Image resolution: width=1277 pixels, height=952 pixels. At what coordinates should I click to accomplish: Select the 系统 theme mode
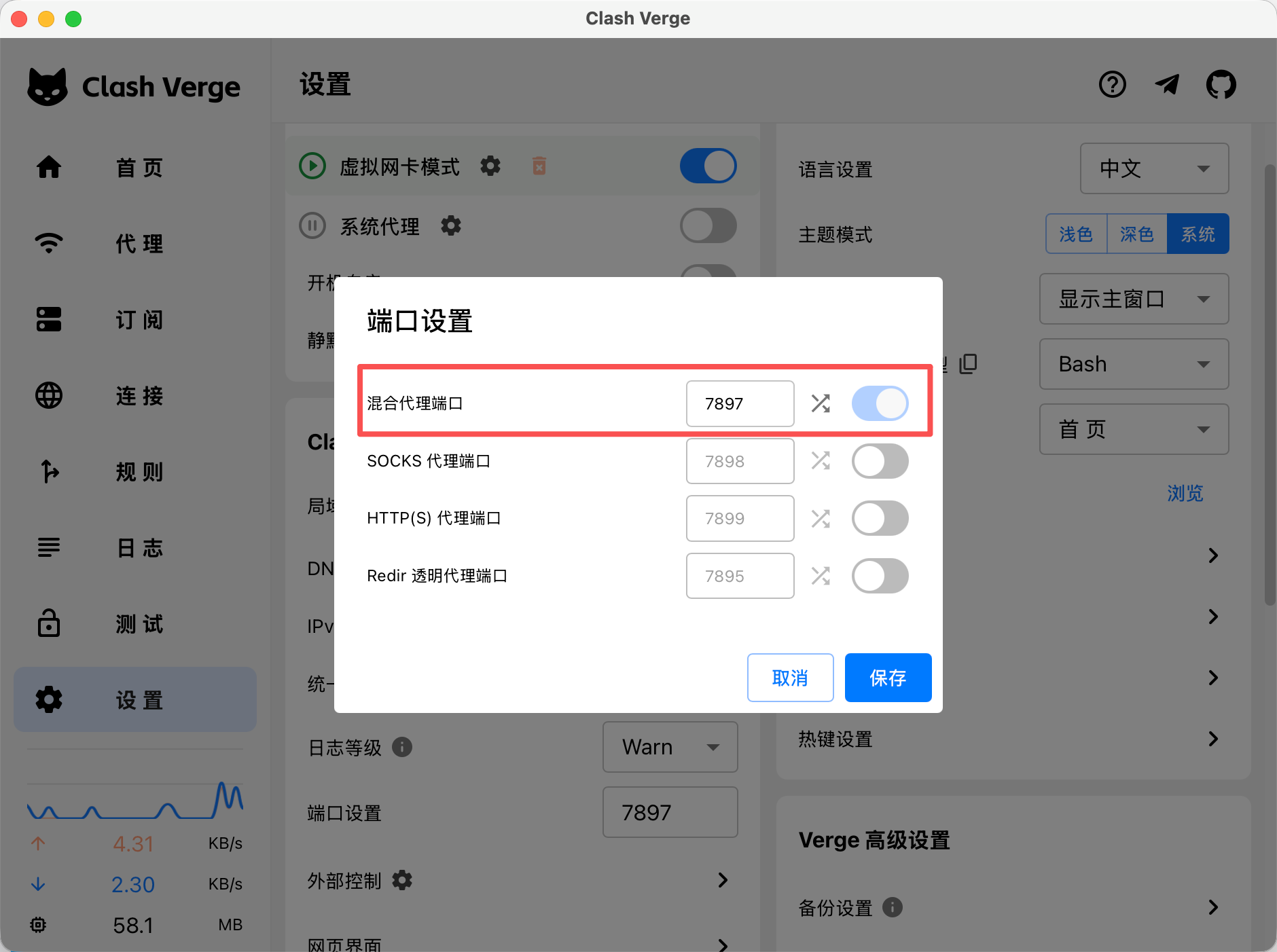[x=1198, y=234]
